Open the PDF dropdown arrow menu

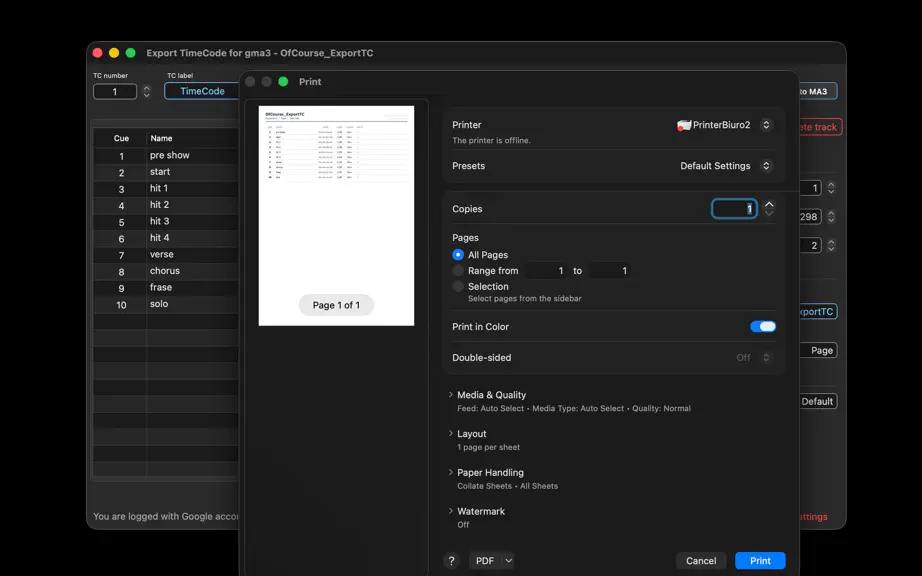coord(509,561)
